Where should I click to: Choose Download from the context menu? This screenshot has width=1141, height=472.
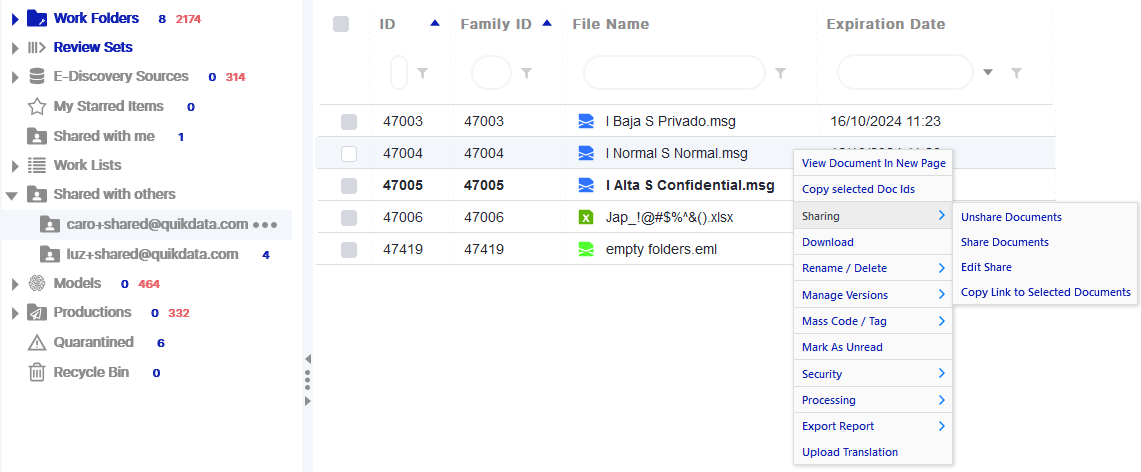click(872, 242)
